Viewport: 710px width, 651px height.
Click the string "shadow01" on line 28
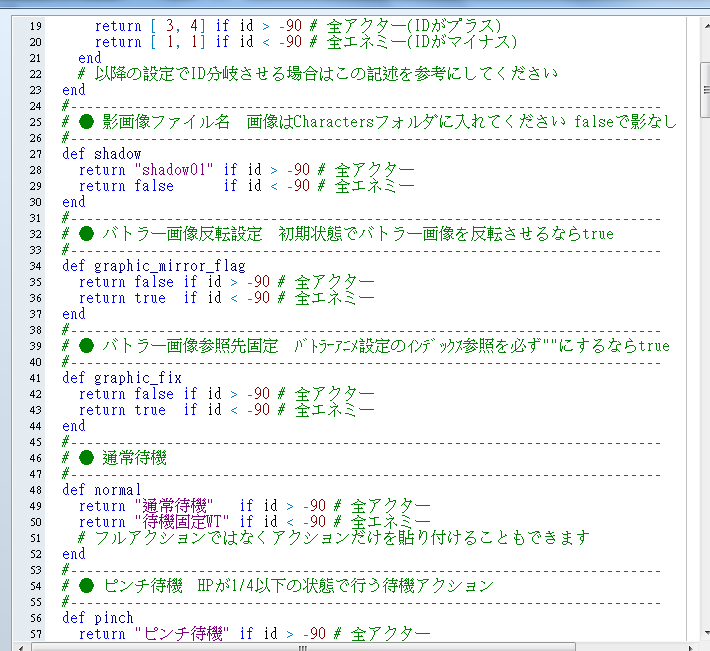[x=173, y=170]
